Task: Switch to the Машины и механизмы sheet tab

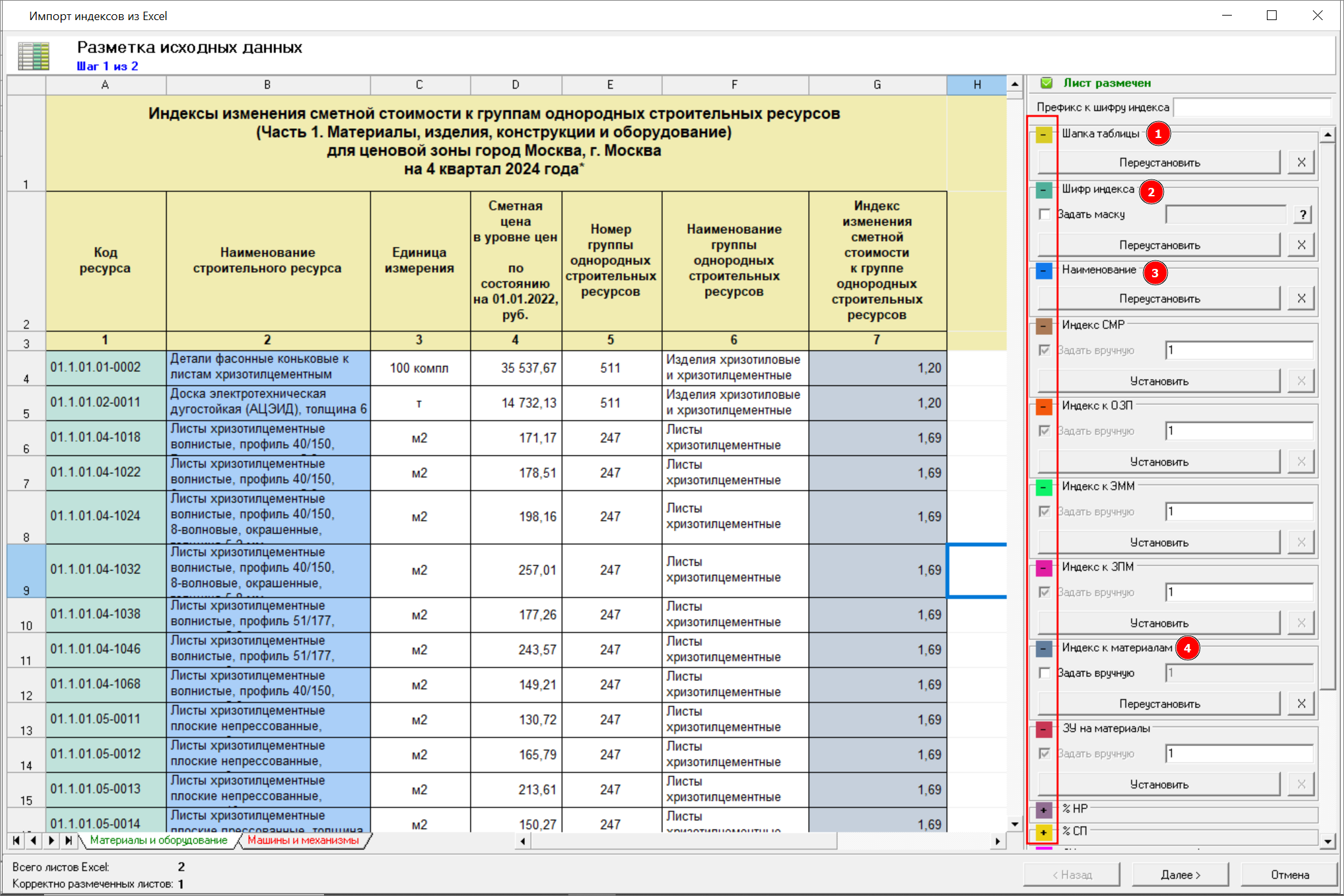Action: (303, 840)
